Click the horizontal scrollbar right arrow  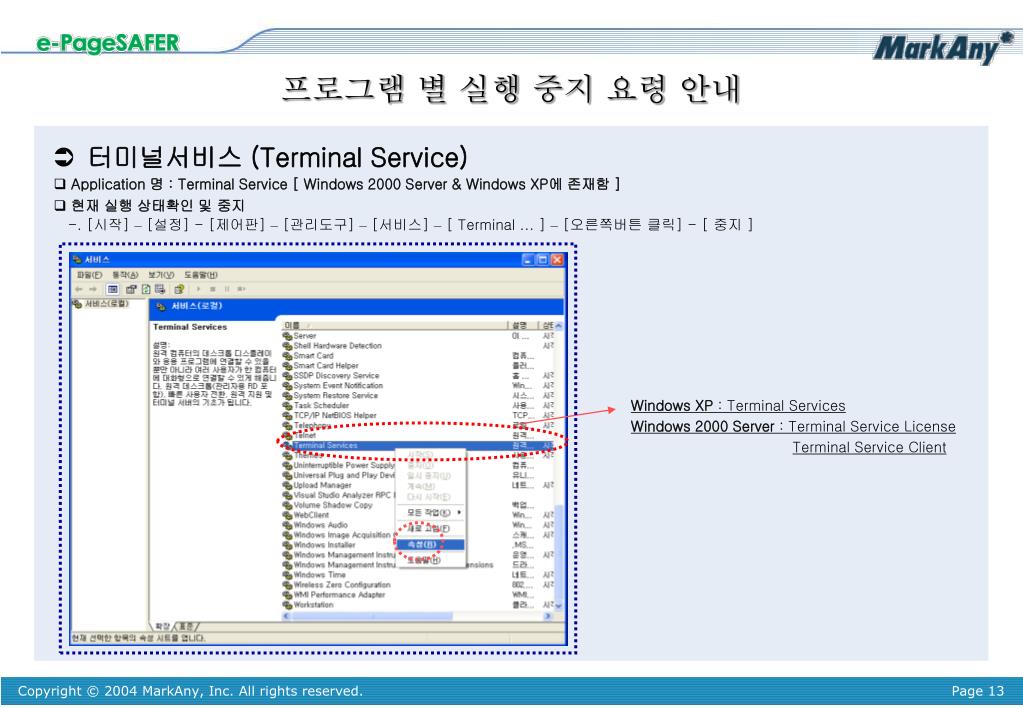549,616
